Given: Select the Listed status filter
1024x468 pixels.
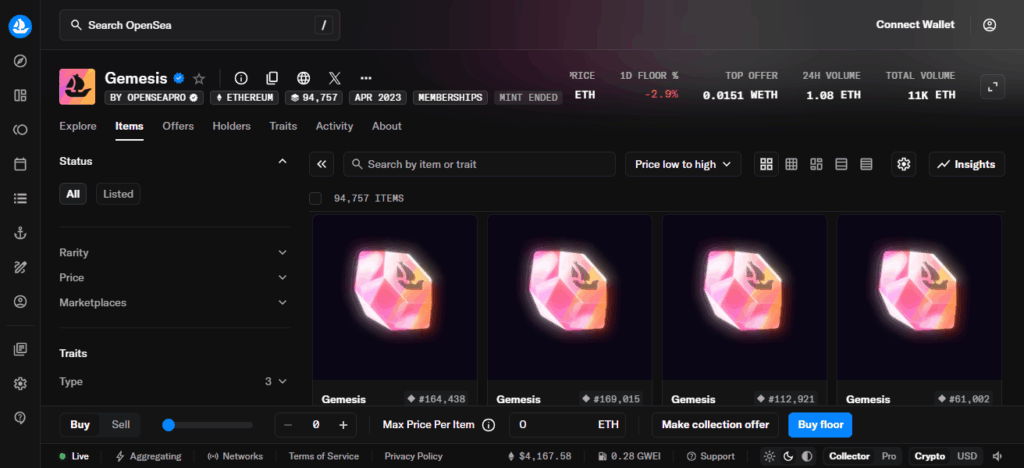Looking at the screenshot, I should click(x=118, y=194).
